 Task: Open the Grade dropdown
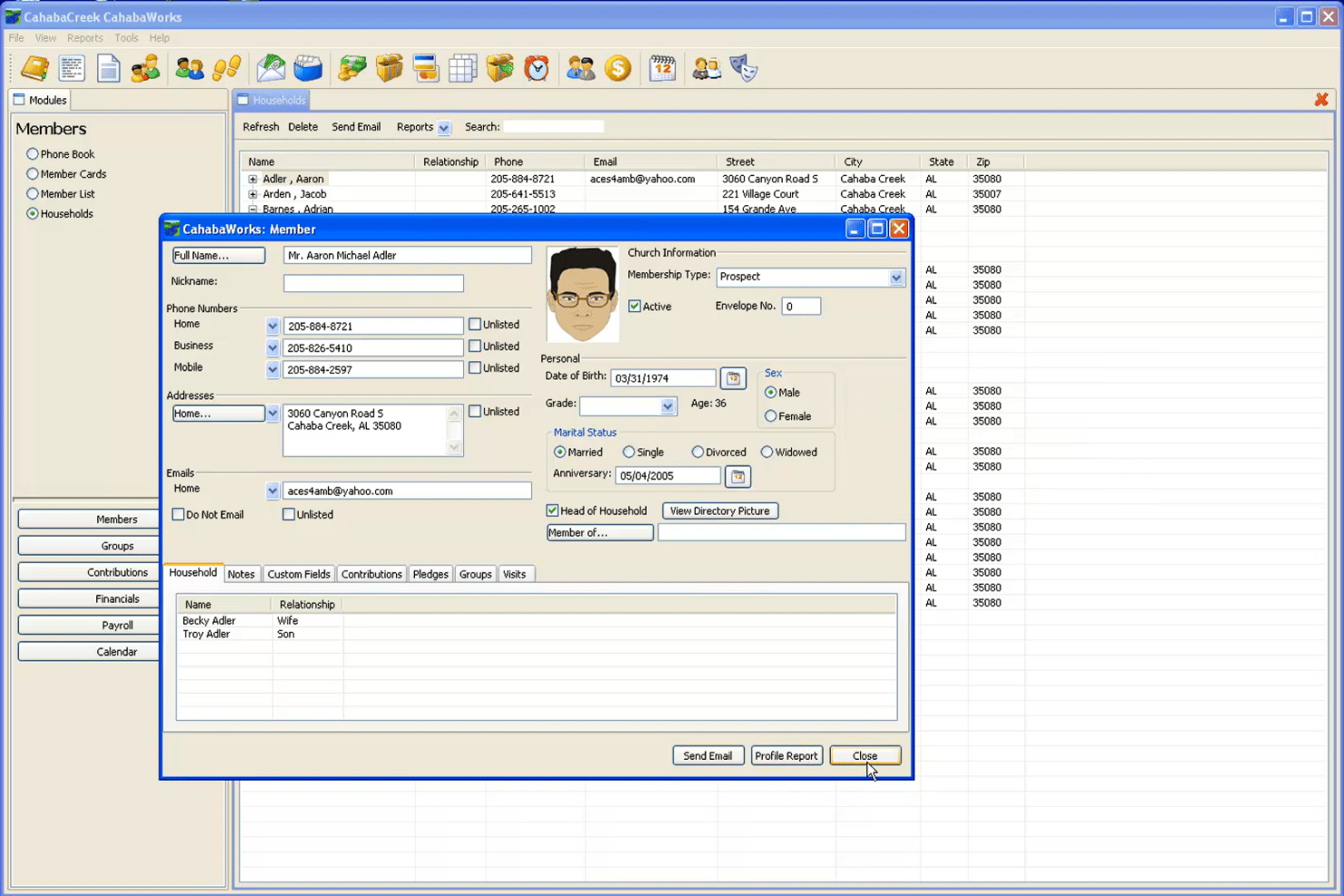667,407
